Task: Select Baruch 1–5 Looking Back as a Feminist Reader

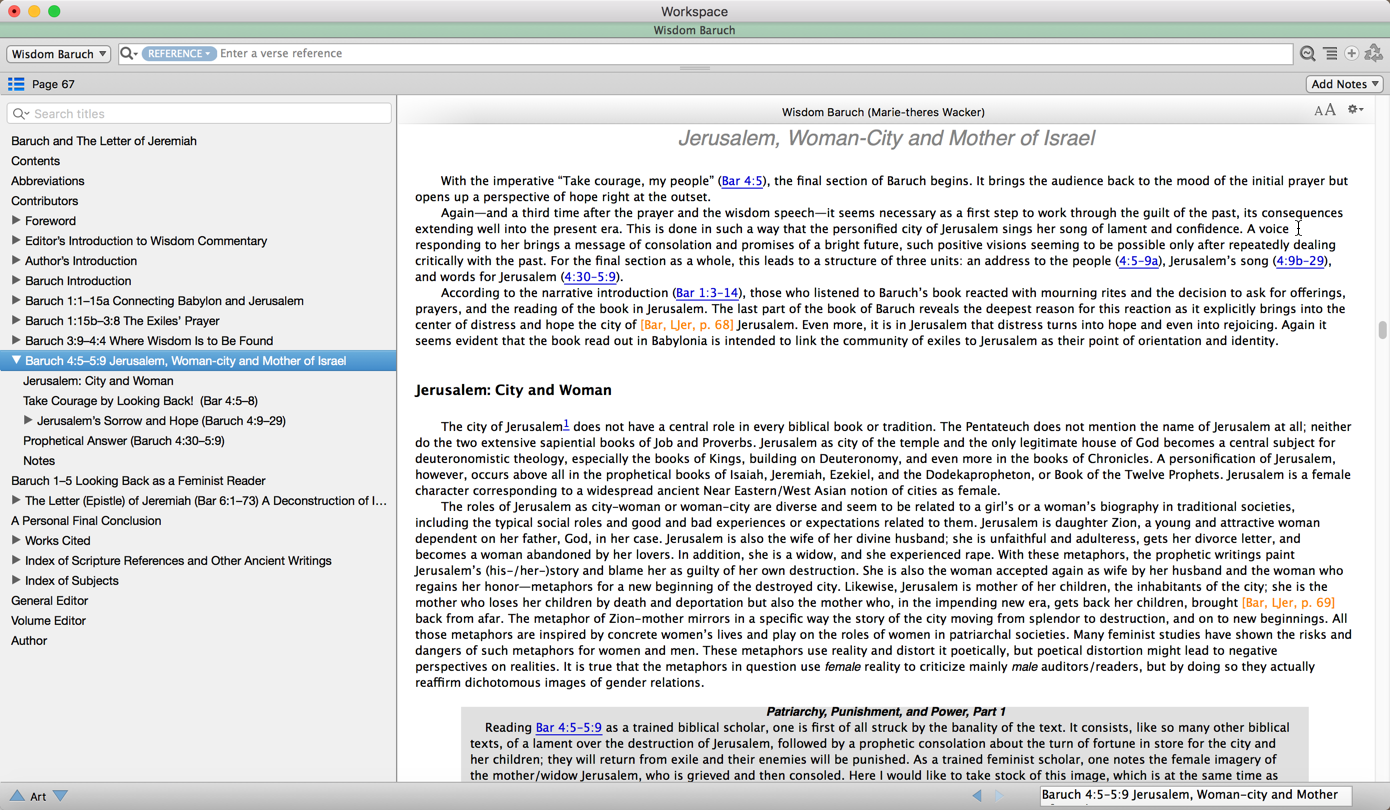Action: 138,481
